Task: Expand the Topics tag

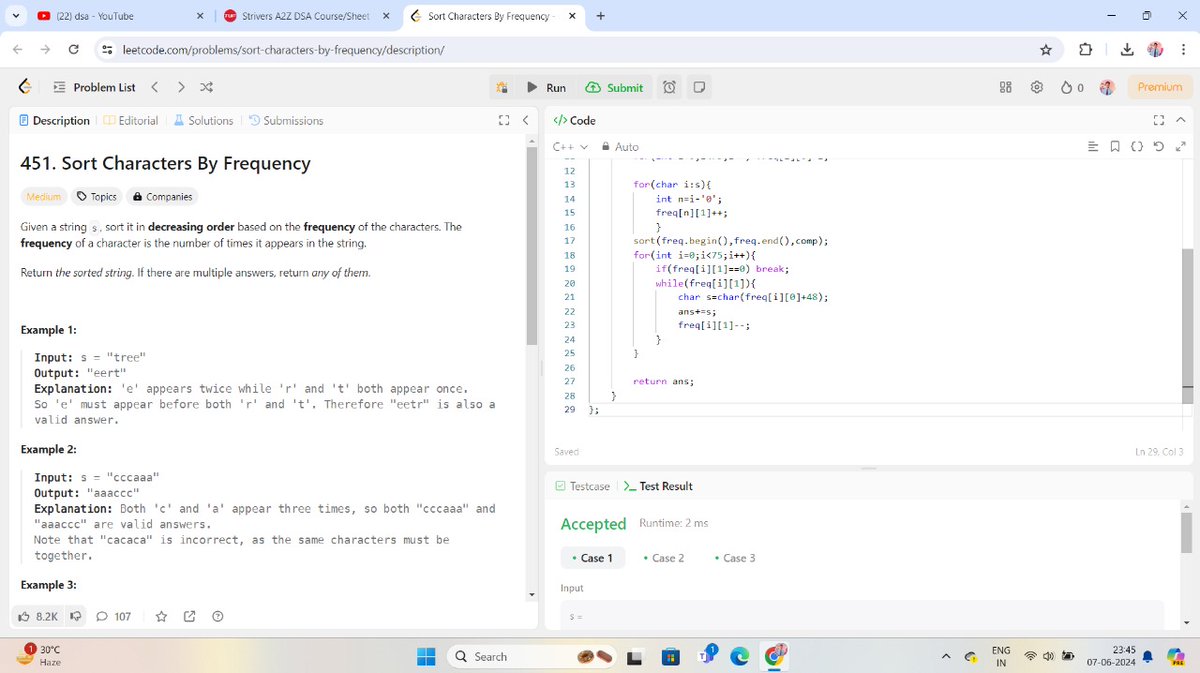Action: pyautogui.click(x=98, y=197)
